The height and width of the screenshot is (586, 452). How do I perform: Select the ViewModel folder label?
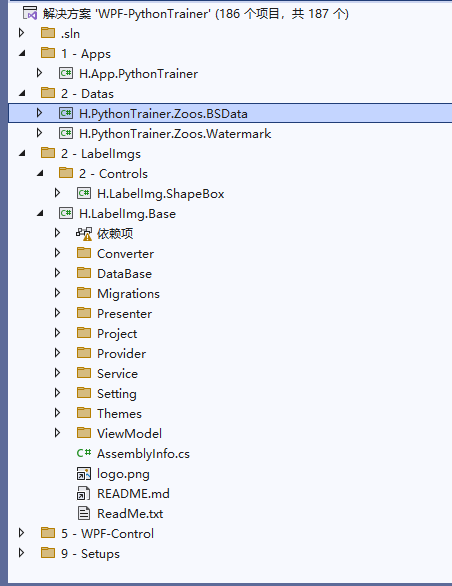(129, 434)
